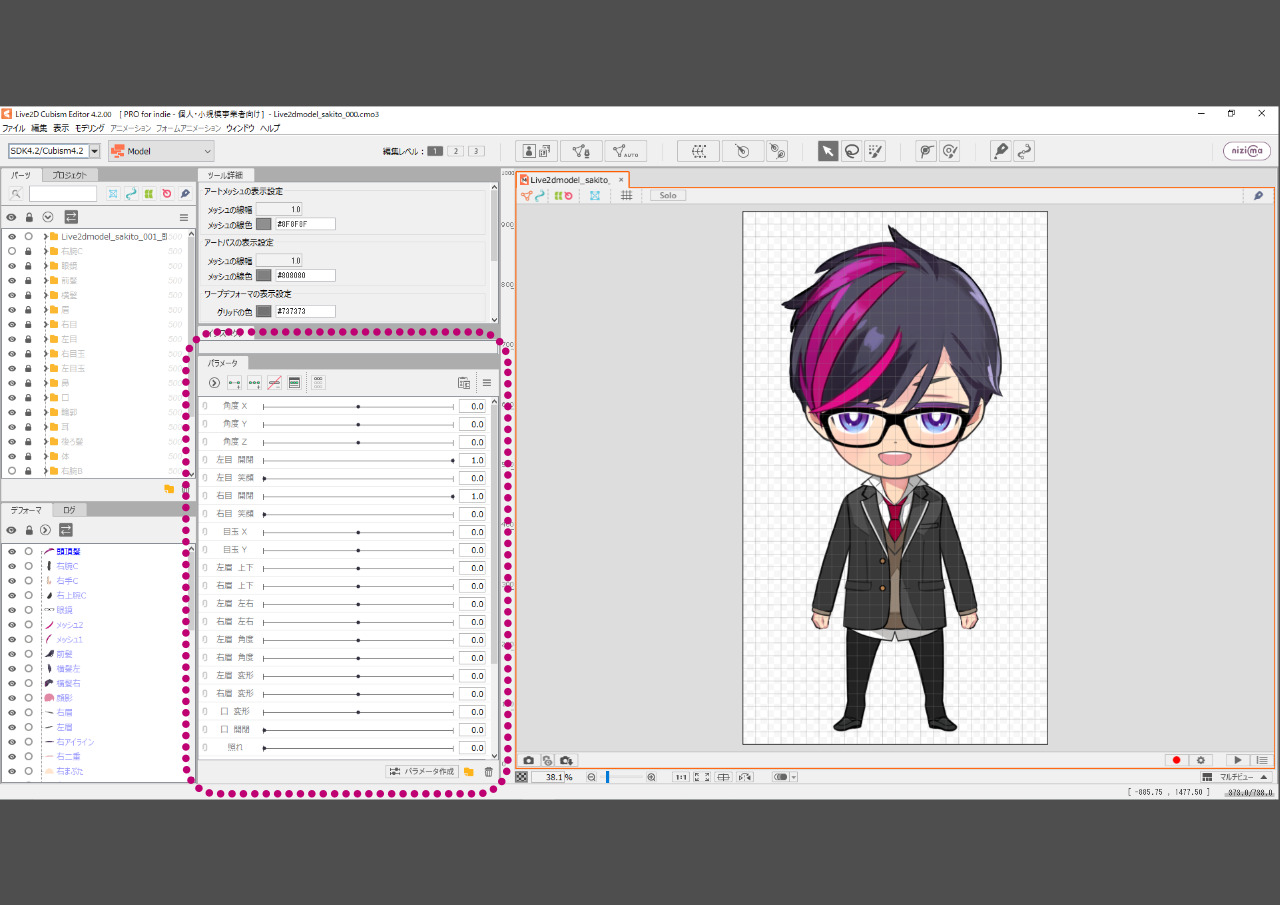Create a rotation deformer from toolbar
This screenshot has height=905, width=1280.
click(743, 151)
